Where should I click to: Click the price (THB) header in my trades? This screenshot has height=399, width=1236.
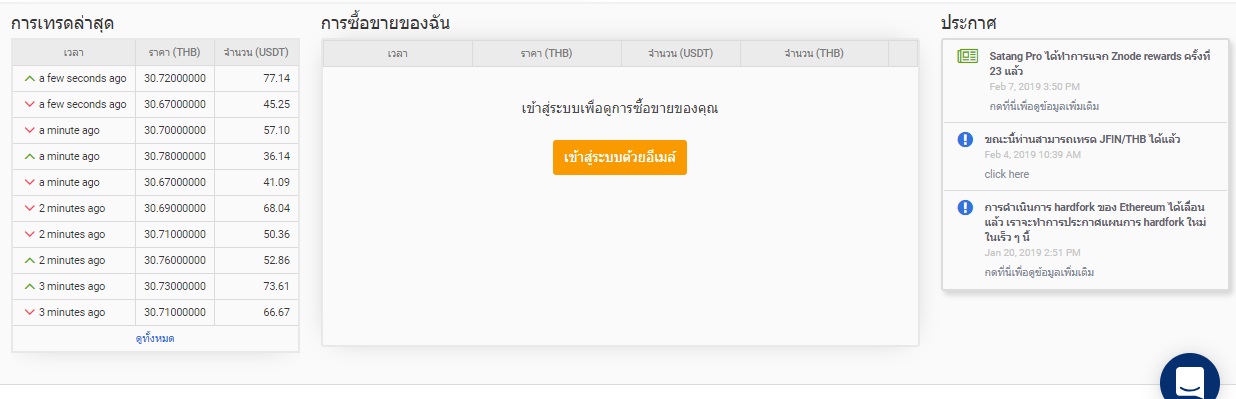546,53
